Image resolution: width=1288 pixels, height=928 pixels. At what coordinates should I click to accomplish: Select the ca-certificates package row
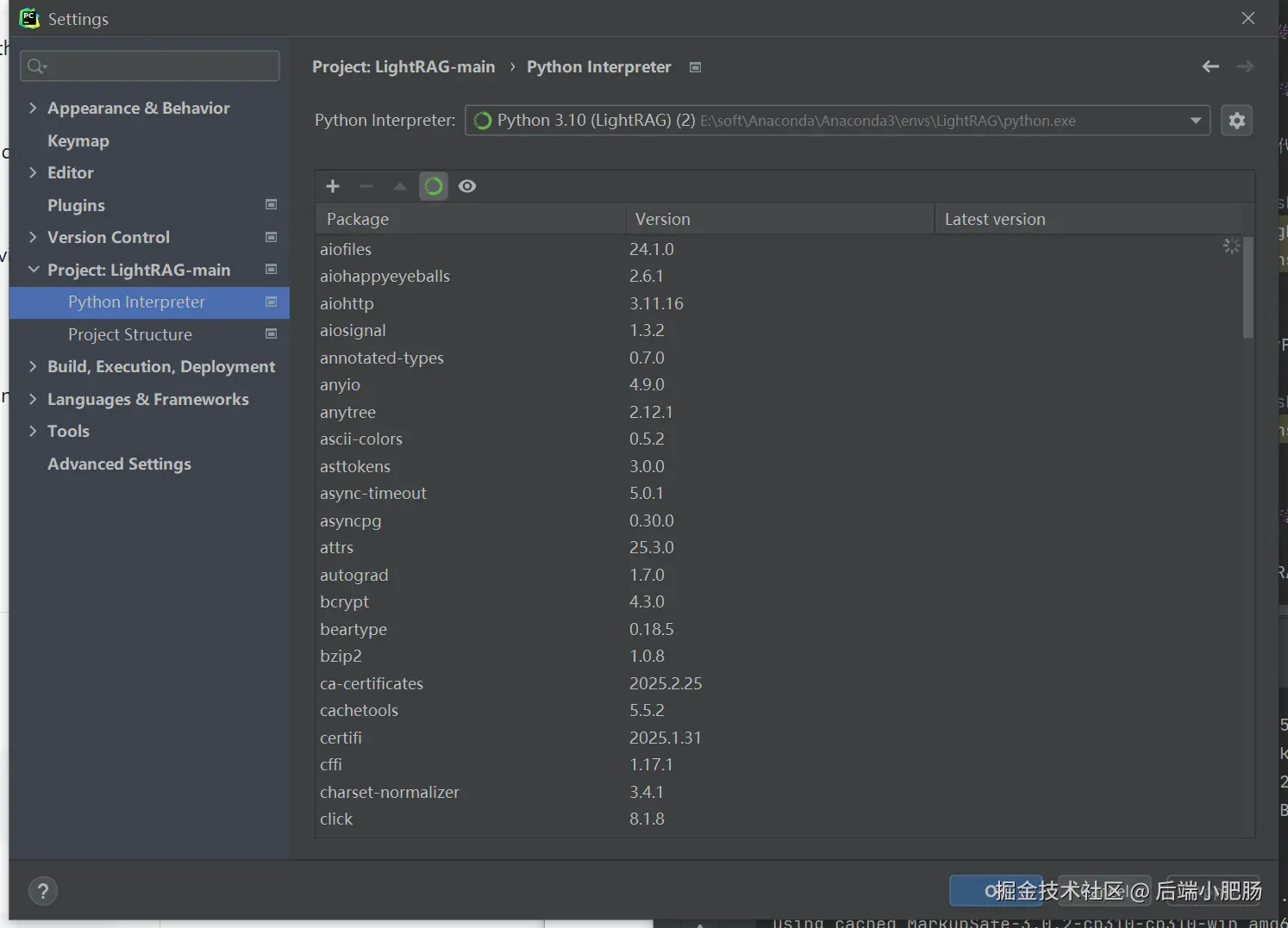(779, 683)
